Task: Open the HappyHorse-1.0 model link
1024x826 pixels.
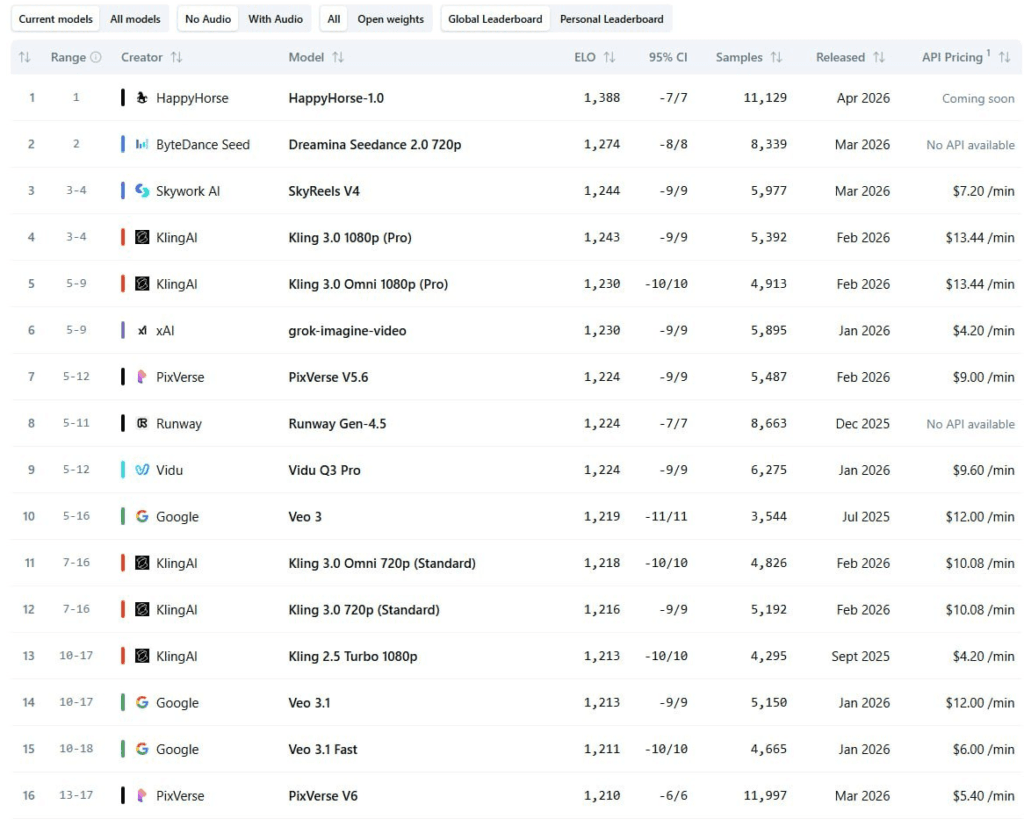Action: (x=336, y=98)
